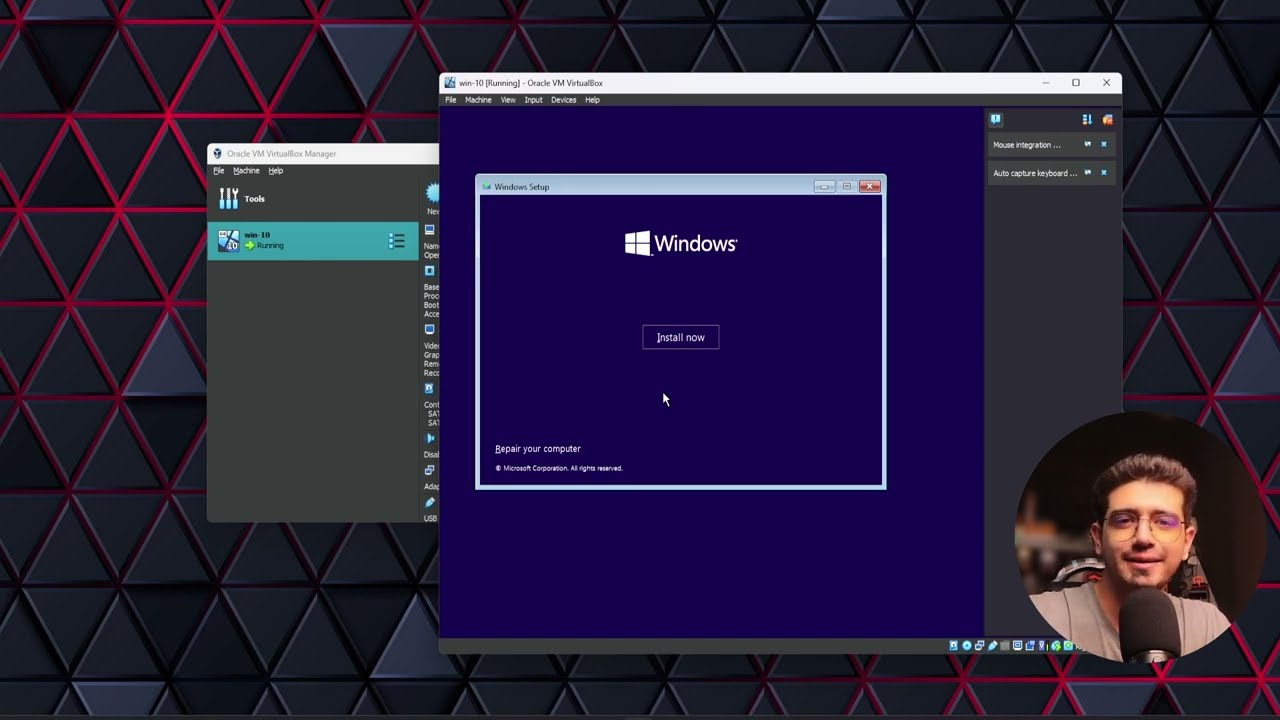The height and width of the screenshot is (720, 1280).
Task: Open Machine menu in the running VM window
Action: 478,100
